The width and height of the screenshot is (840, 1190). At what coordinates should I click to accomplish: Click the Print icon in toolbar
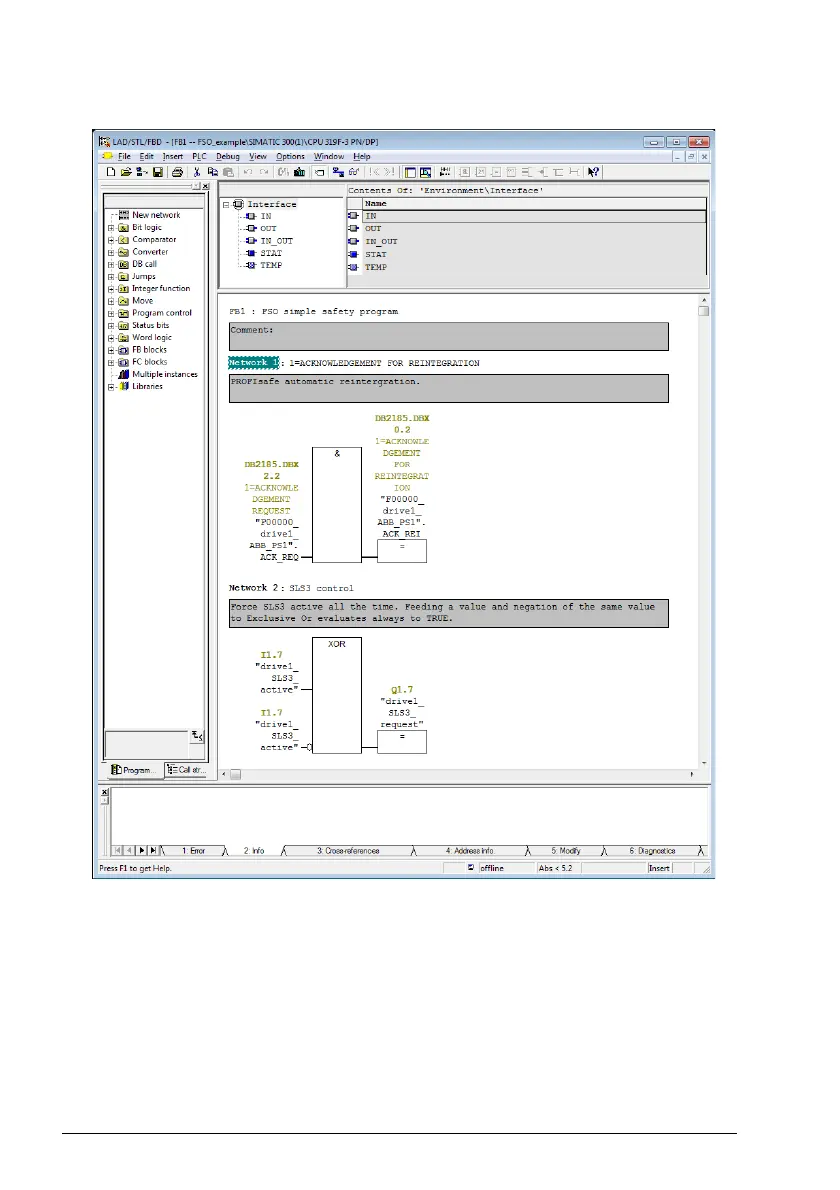coord(177,172)
